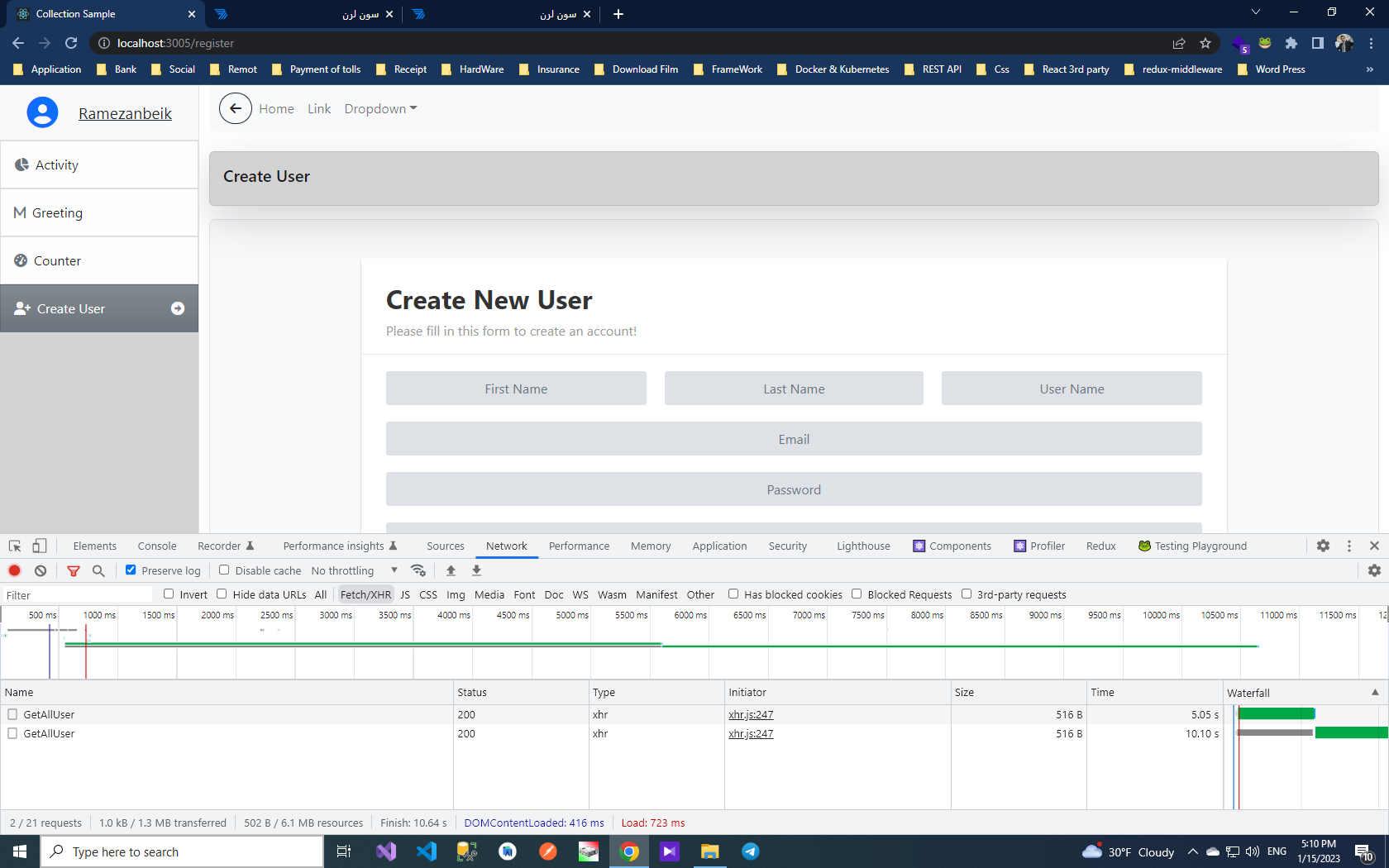Screen dimensions: 1389x868
Task: Open the network search magnifier
Action: (98, 570)
